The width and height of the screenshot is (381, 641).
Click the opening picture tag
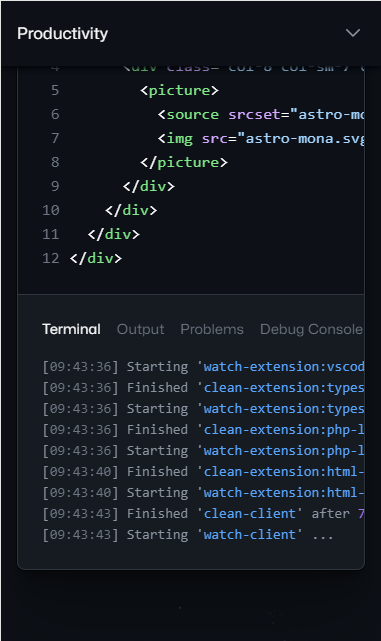click(179, 90)
